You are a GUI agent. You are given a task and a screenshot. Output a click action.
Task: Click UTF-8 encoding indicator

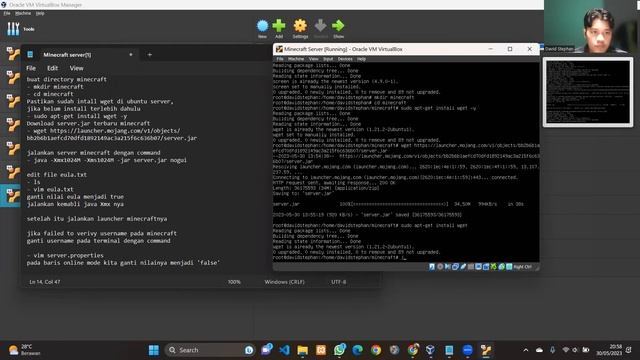click(338, 282)
